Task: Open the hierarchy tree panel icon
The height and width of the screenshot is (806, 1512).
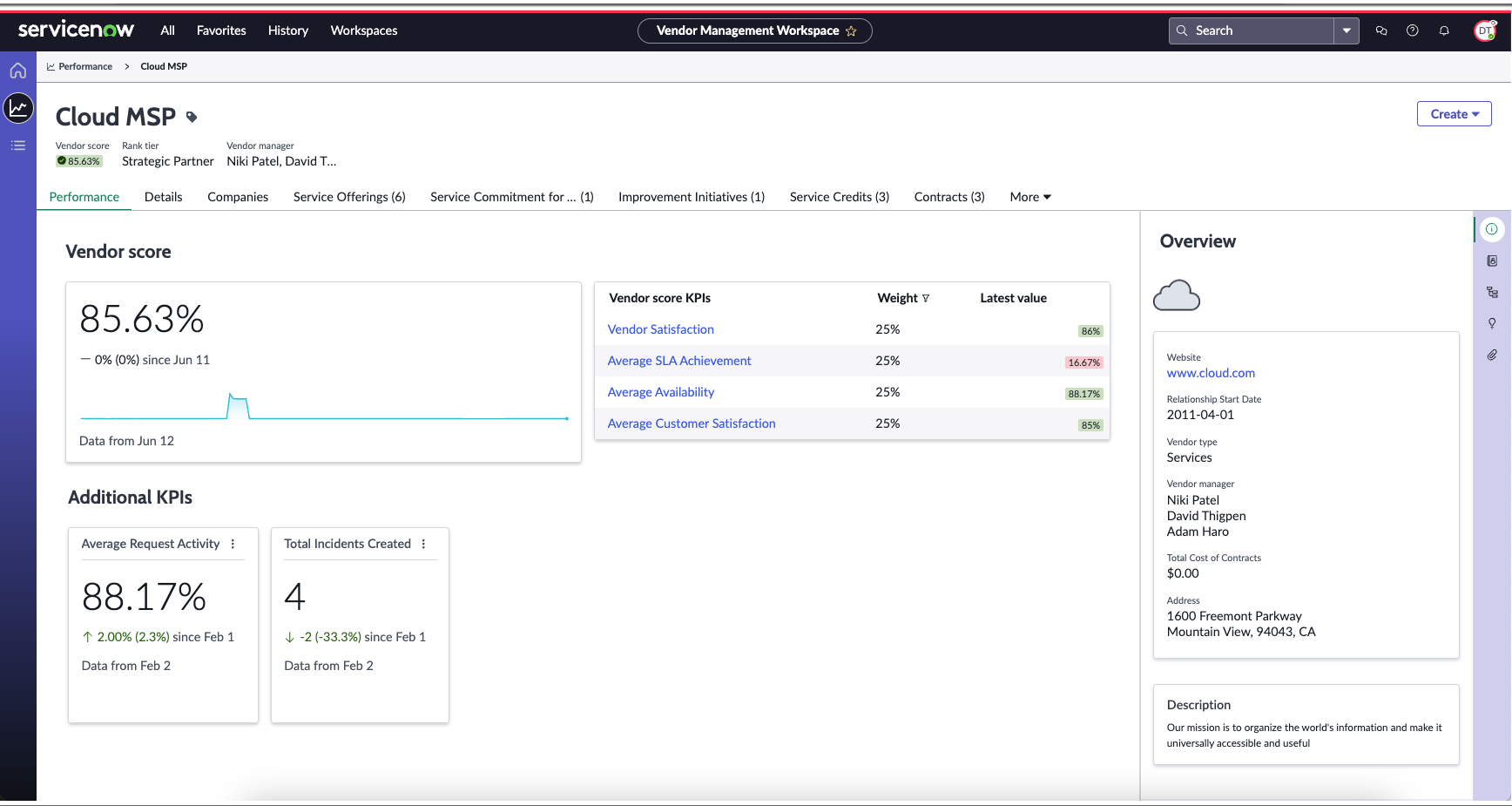Action: pos(1492,292)
